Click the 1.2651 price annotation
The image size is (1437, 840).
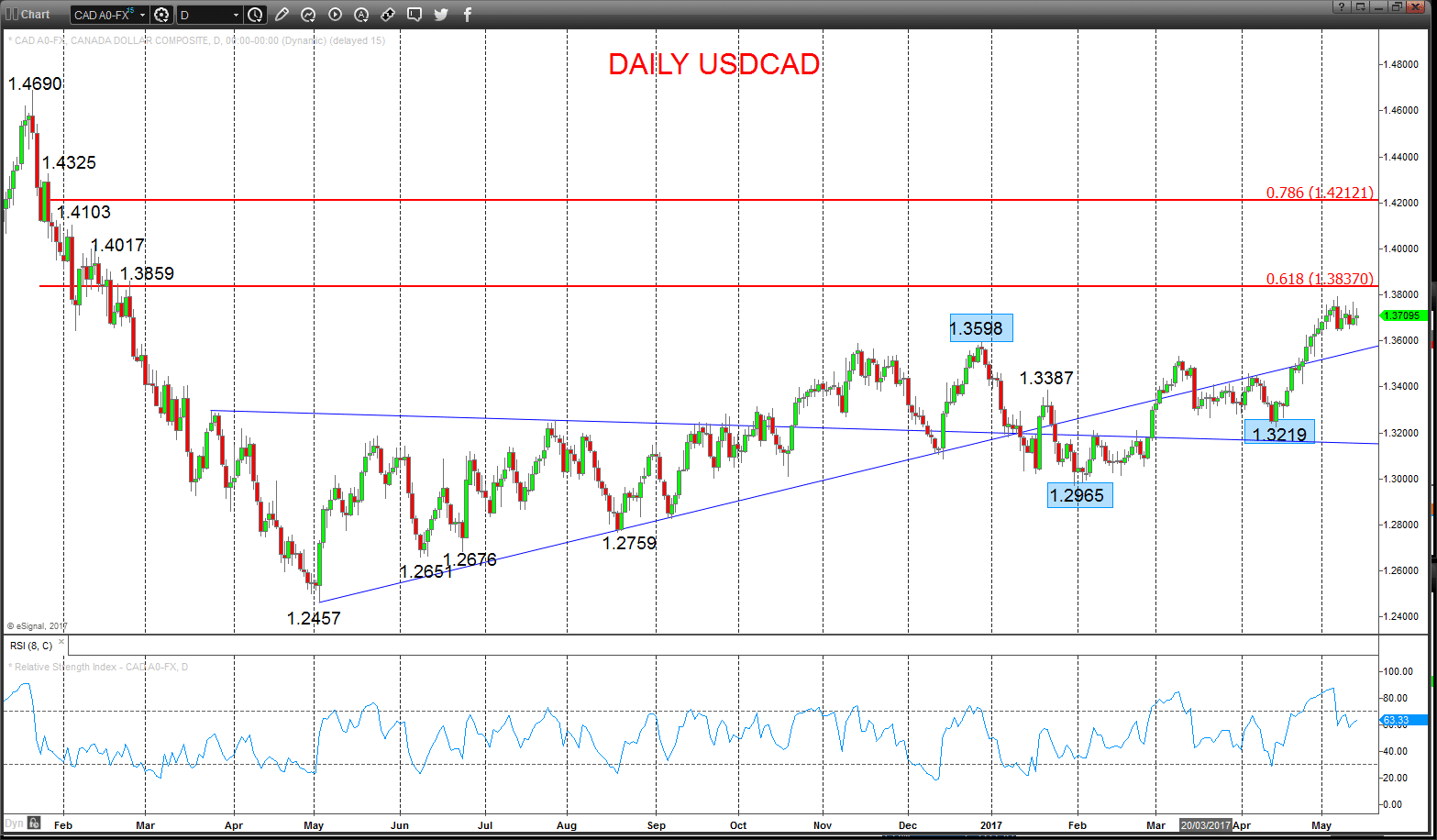click(426, 572)
